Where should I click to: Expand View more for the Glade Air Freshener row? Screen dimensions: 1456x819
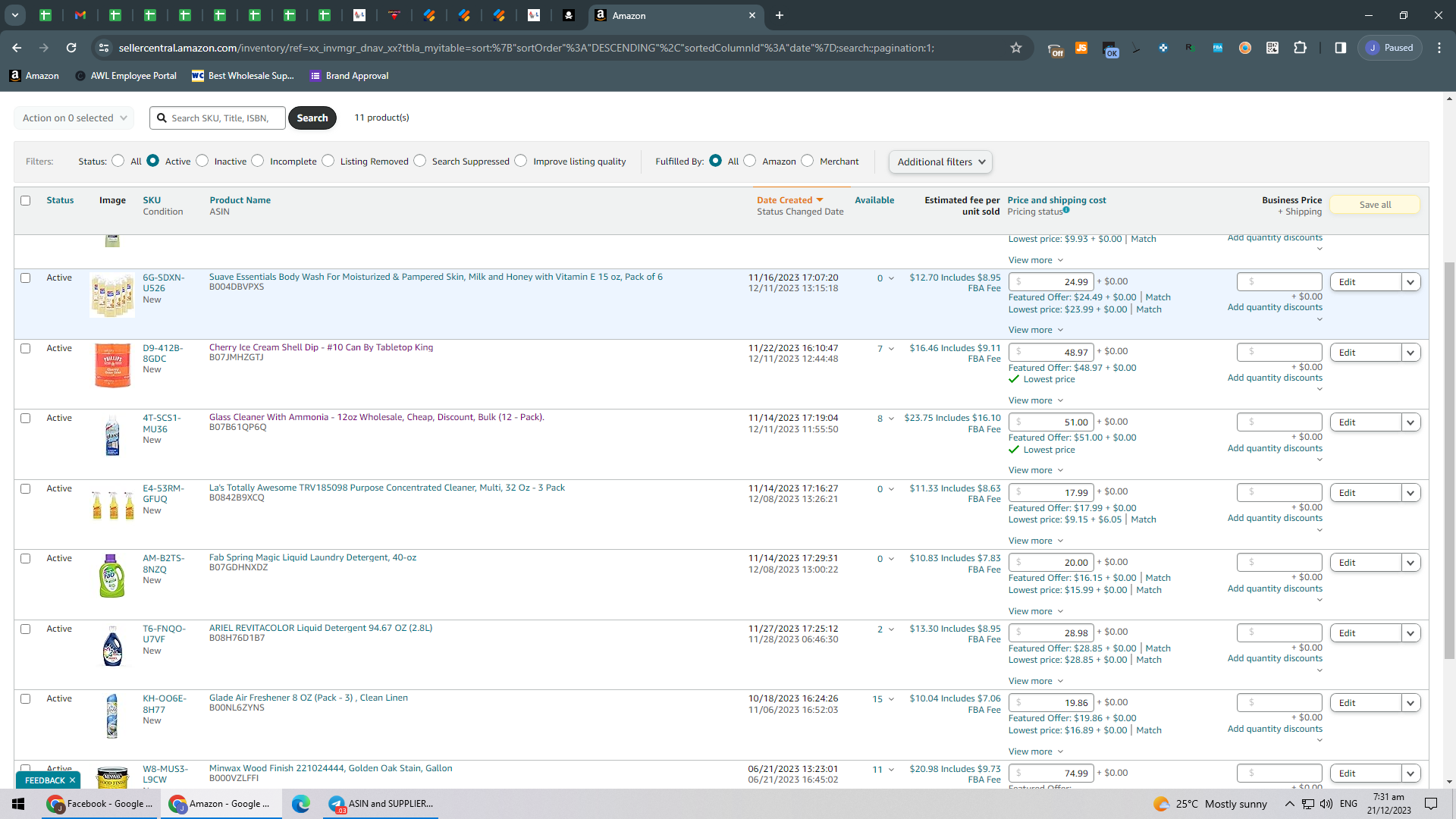pyautogui.click(x=1036, y=752)
